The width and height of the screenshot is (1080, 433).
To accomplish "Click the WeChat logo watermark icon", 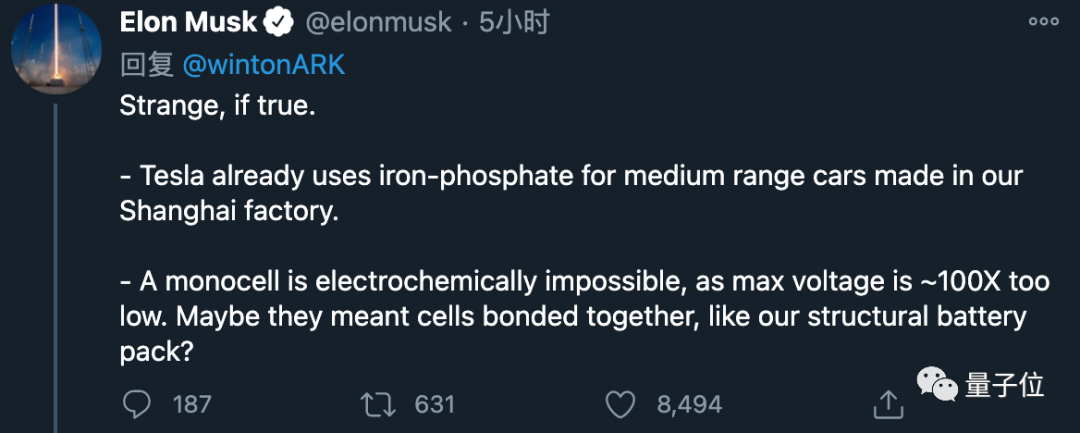I will click(x=937, y=384).
